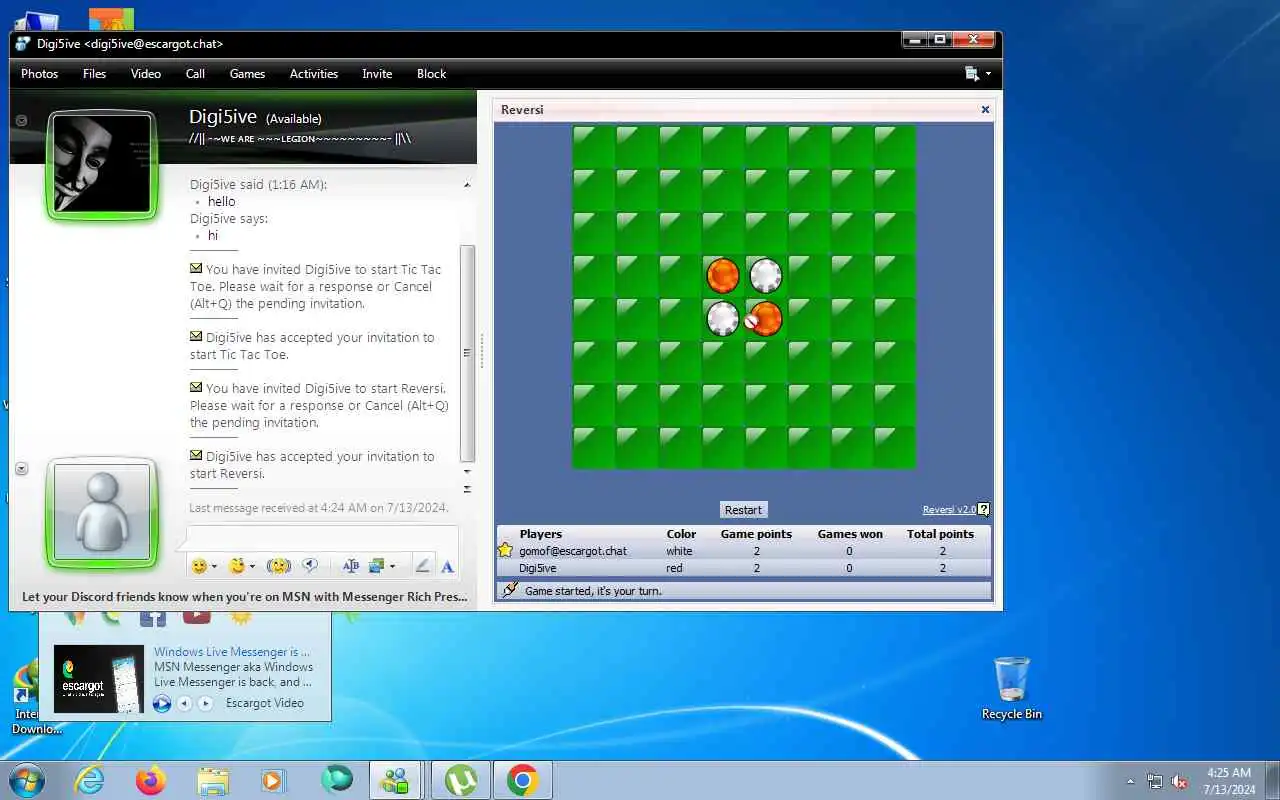Image resolution: width=1280 pixels, height=800 pixels.
Task: Click the escargot video thumbnail
Action: click(x=98, y=678)
